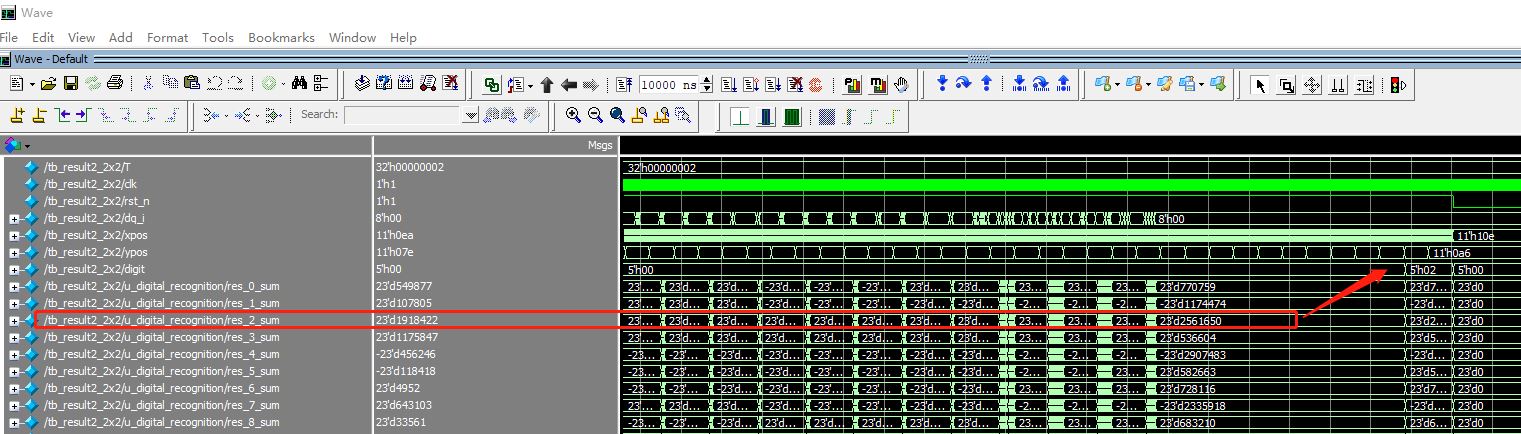Expand the res_2_sum signal
Viewport: 1521px width, 434px height.
[x=14, y=321]
